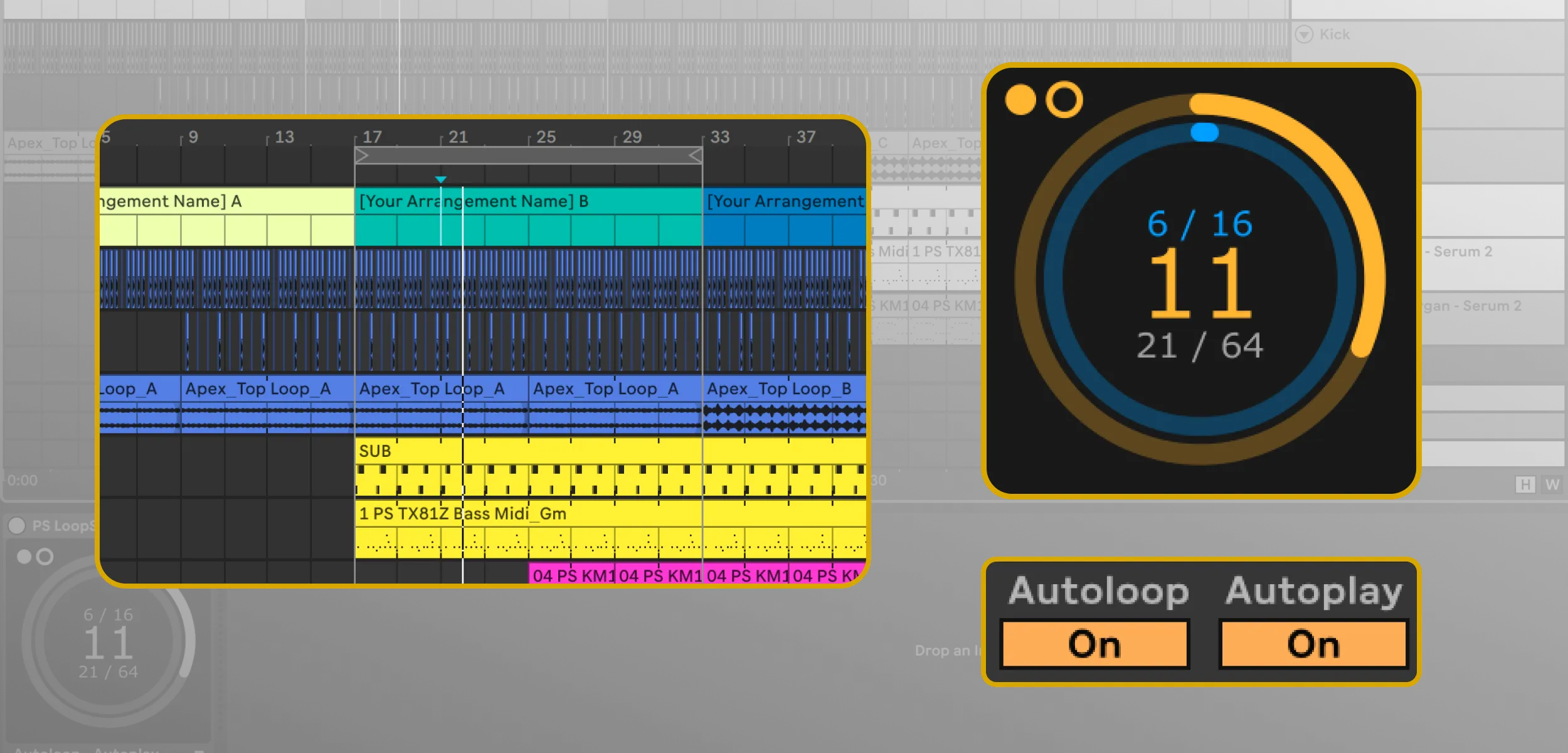Screen dimensions: 1568x753
Task: Select the Apex_Top Loop_B clip
Action: click(x=778, y=389)
